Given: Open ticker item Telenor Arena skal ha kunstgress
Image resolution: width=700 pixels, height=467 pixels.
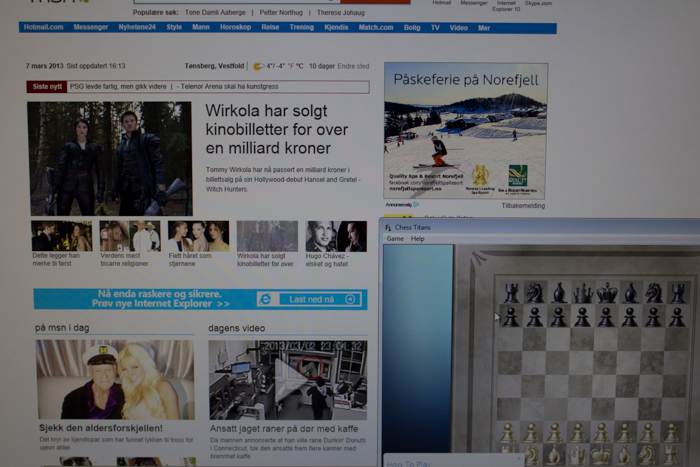Looking at the screenshot, I should [x=229, y=87].
